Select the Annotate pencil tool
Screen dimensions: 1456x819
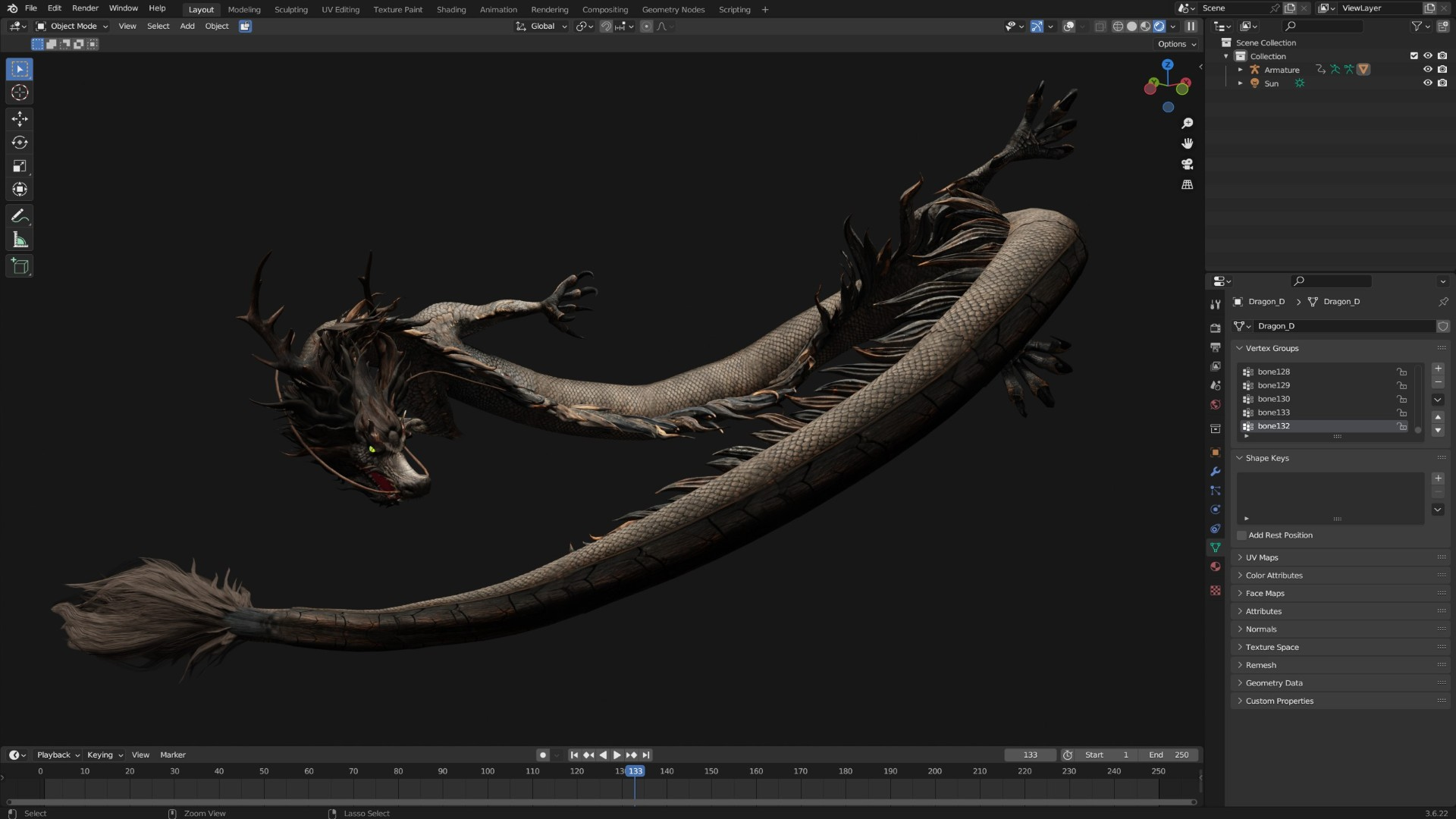pyautogui.click(x=20, y=217)
